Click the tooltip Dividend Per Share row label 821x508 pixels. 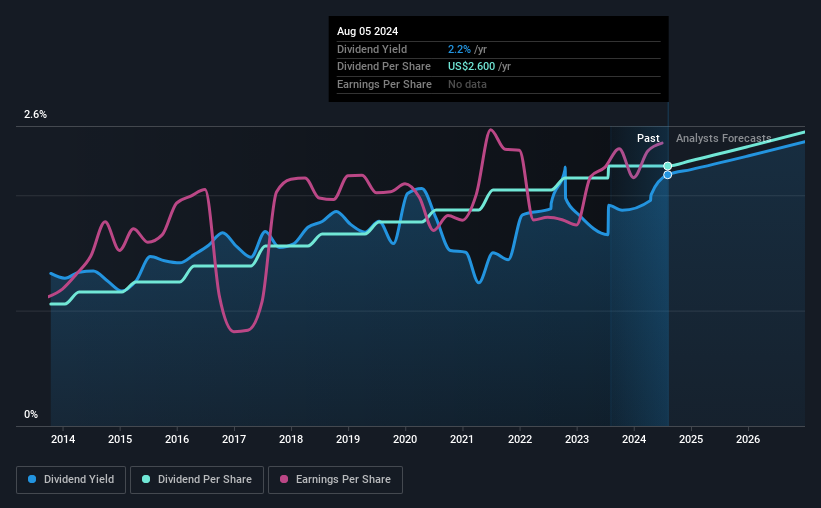384,67
